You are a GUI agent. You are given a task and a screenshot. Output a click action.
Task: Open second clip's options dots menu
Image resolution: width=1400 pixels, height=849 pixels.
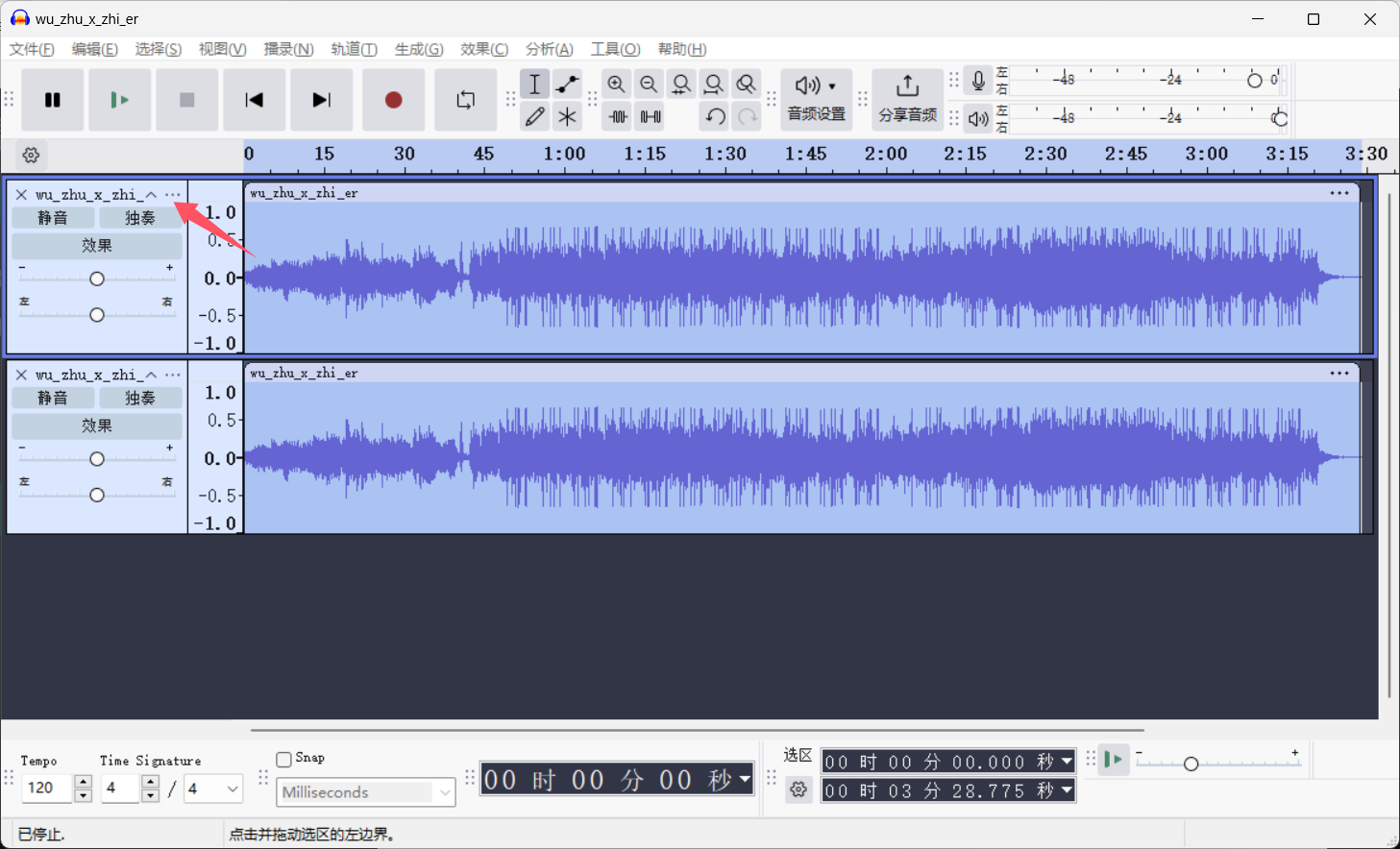click(x=1339, y=373)
